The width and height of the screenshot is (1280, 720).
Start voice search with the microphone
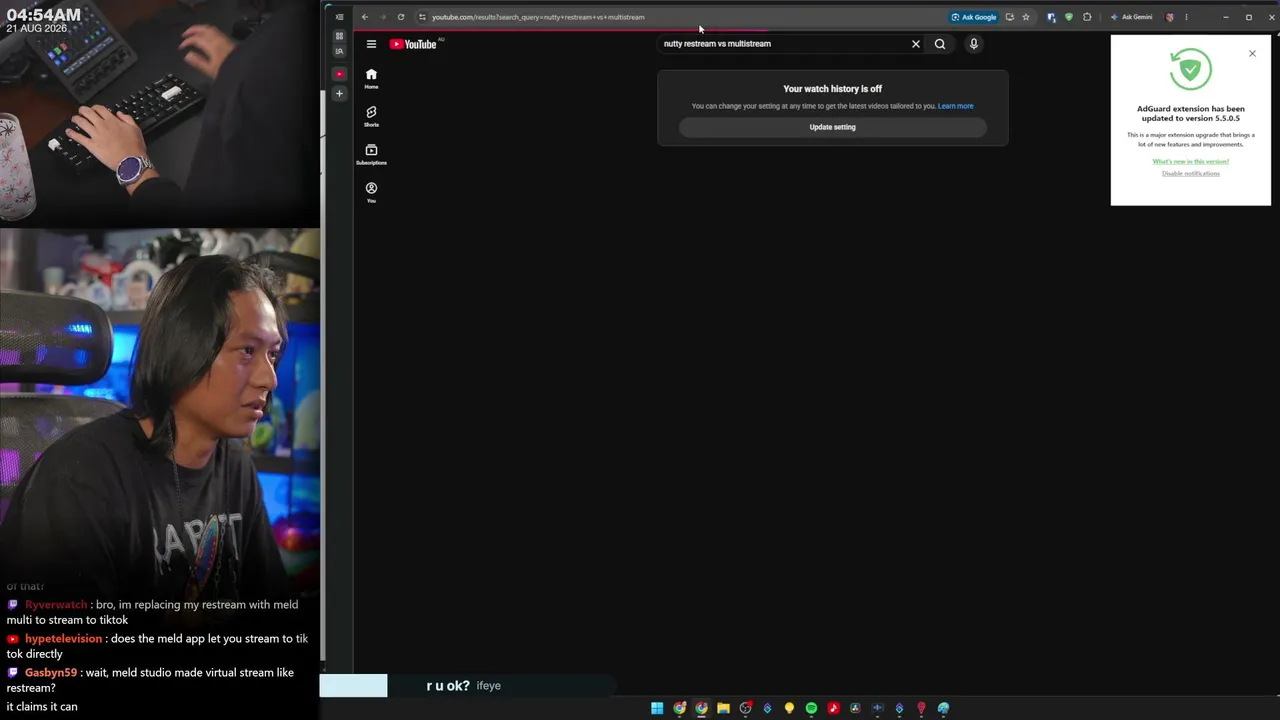pos(973,44)
